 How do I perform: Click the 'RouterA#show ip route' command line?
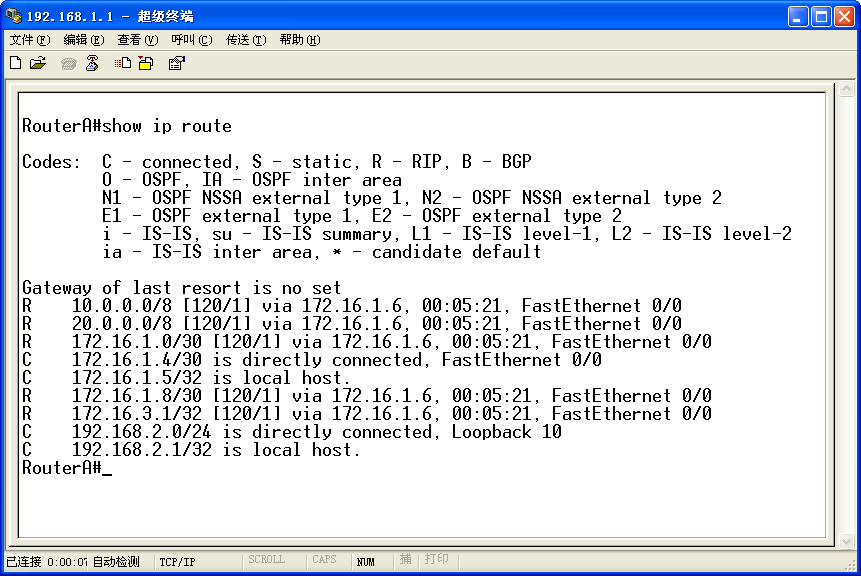tap(127, 126)
